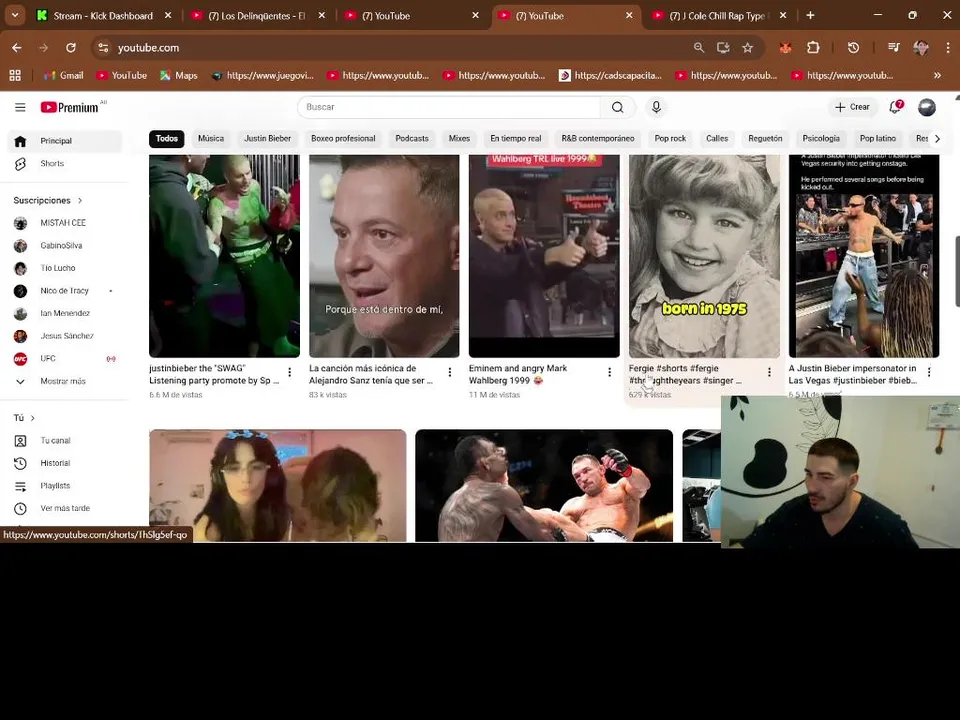
Task: Show more bookmarks with the double chevron
Action: [x=937, y=75]
